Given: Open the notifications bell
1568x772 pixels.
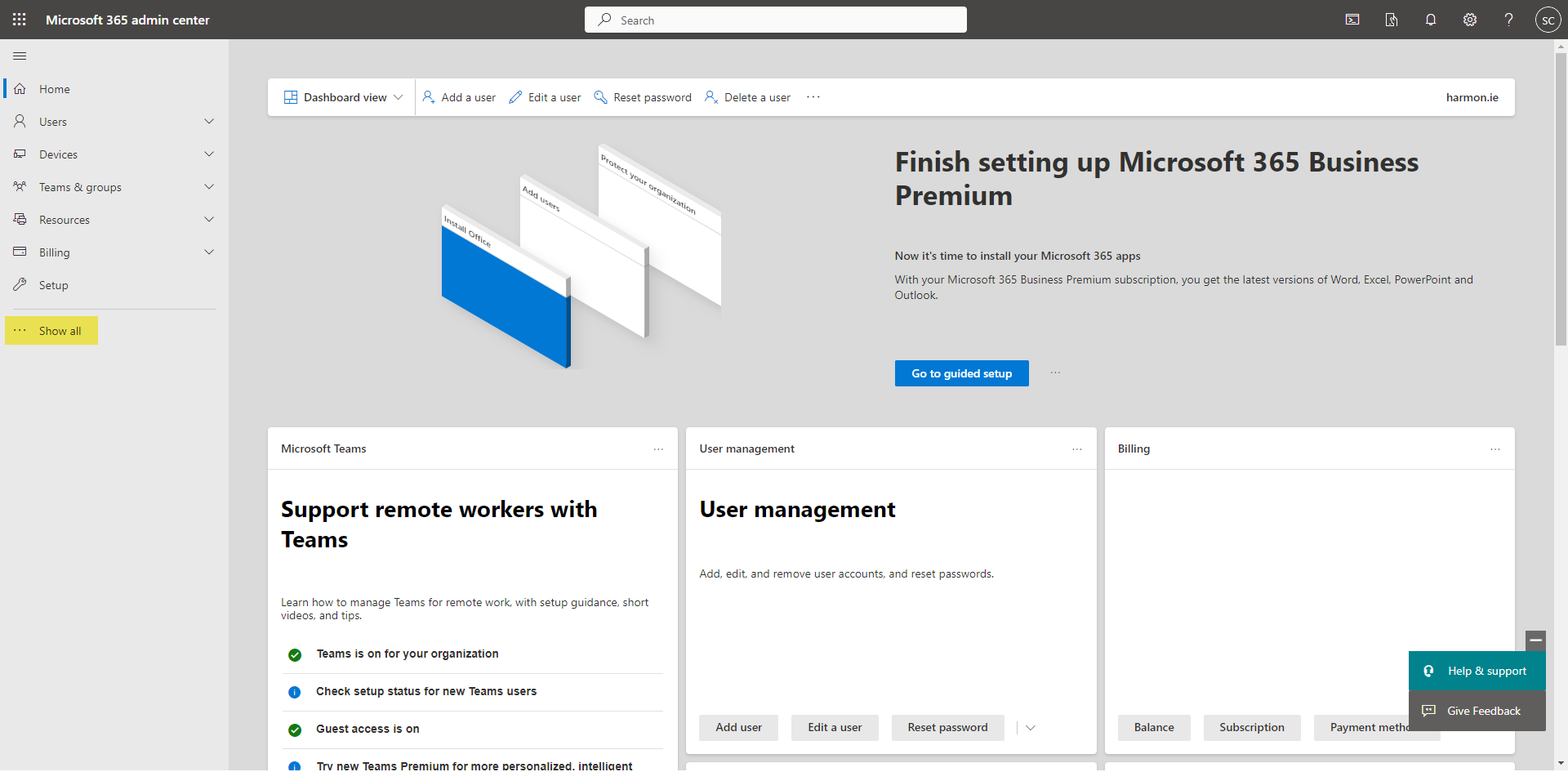Looking at the screenshot, I should pos(1431,20).
